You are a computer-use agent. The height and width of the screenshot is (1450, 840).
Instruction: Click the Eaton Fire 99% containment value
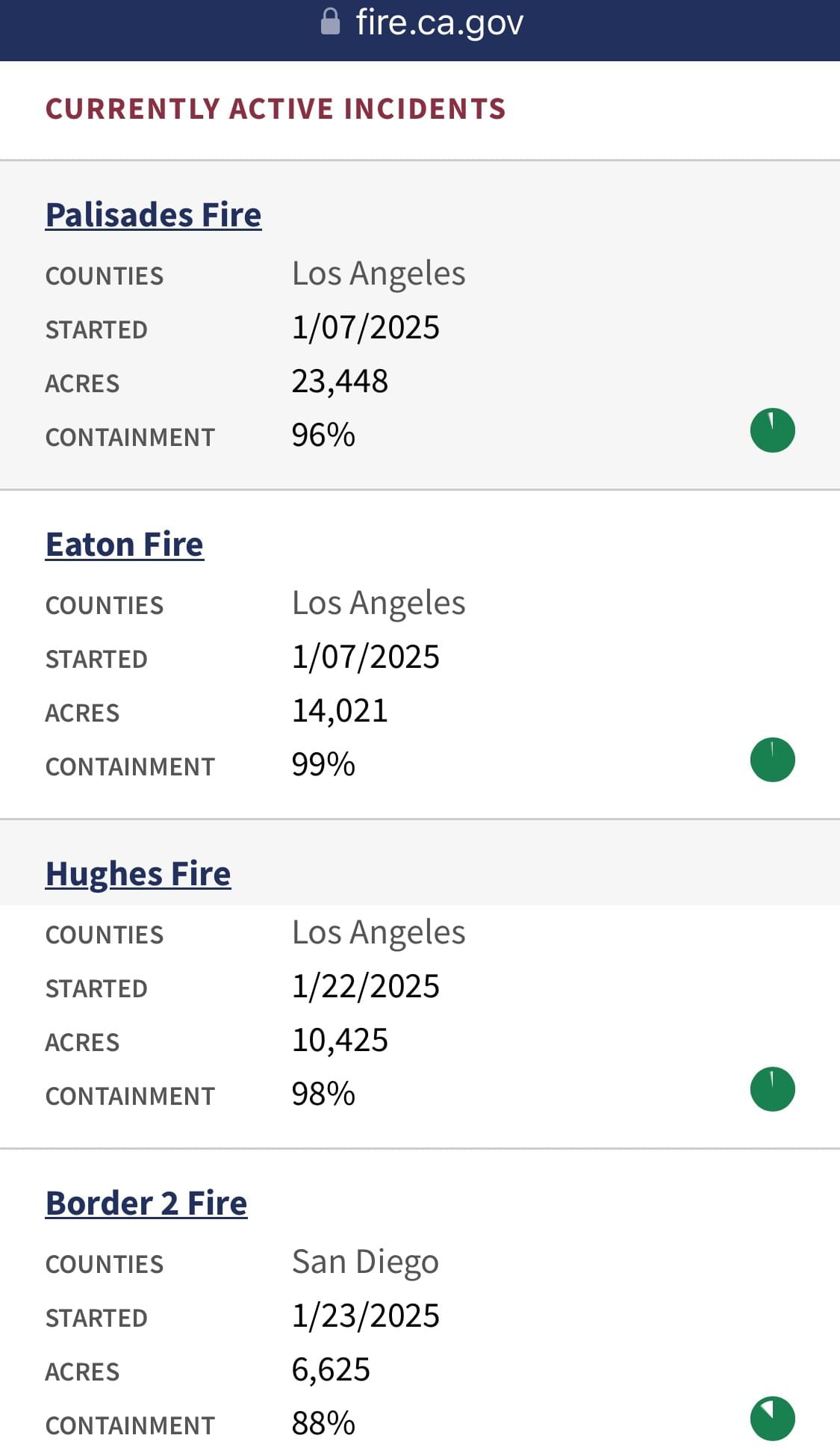pyautogui.click(x=323, y=765)
